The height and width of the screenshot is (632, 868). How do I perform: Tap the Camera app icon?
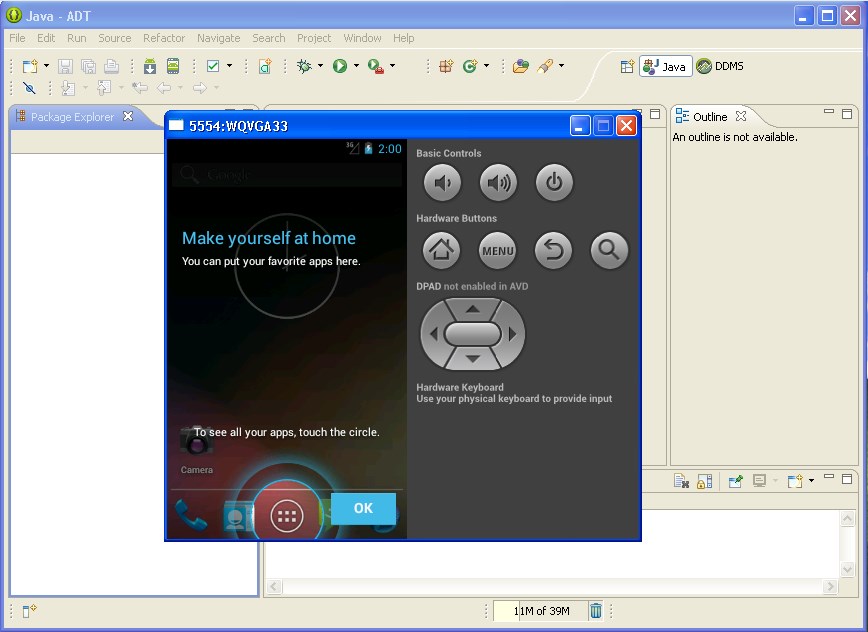(x=197, y=450)
